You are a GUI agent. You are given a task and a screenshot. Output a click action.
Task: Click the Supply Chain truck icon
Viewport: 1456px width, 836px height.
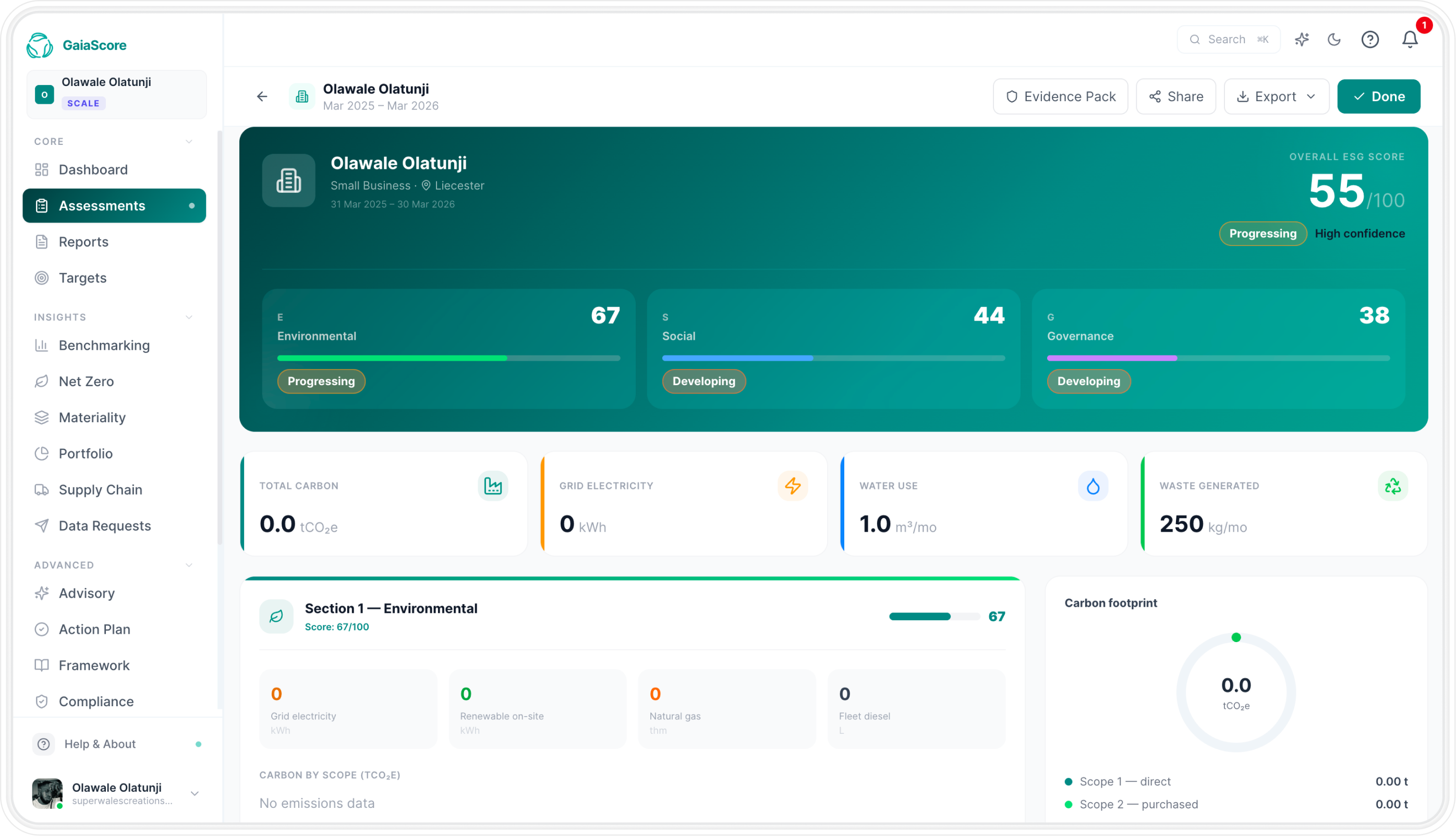41,490
